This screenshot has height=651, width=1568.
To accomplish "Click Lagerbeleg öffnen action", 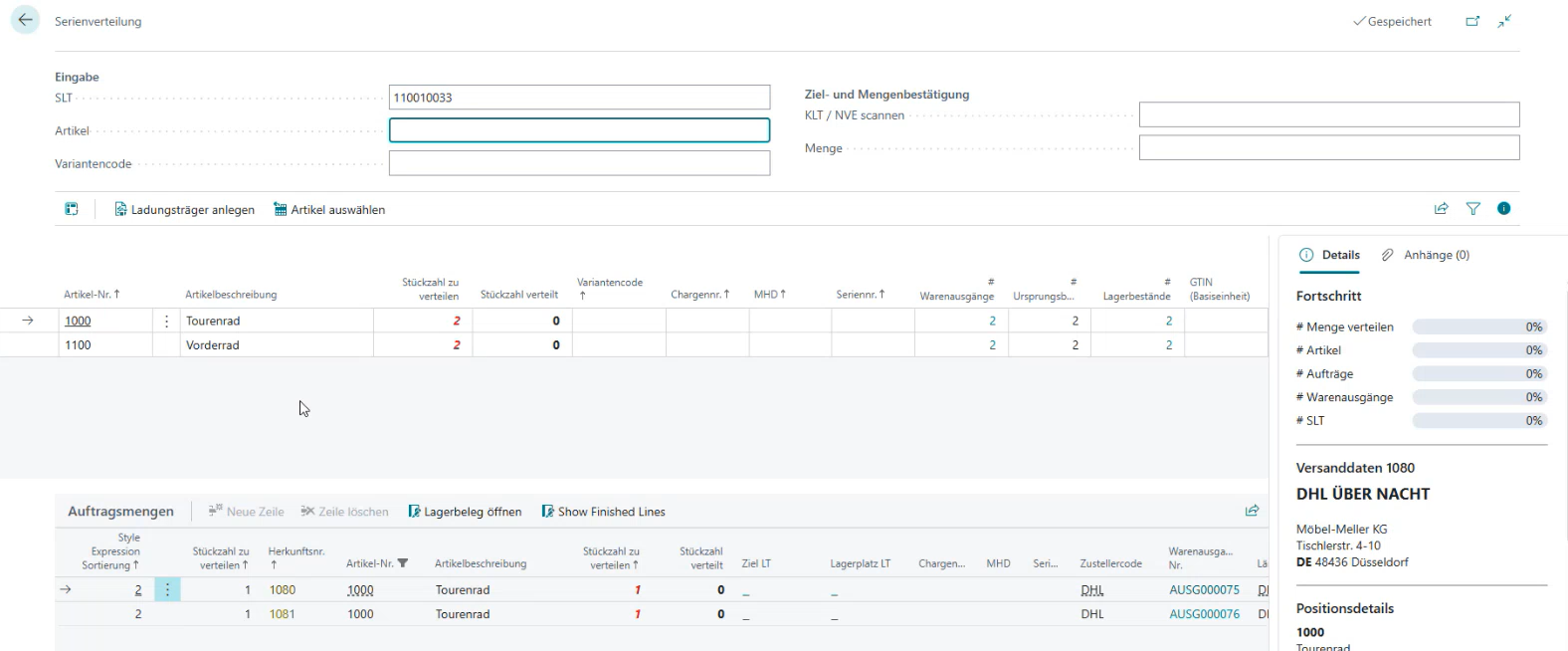I will click(x=465, y=512).
